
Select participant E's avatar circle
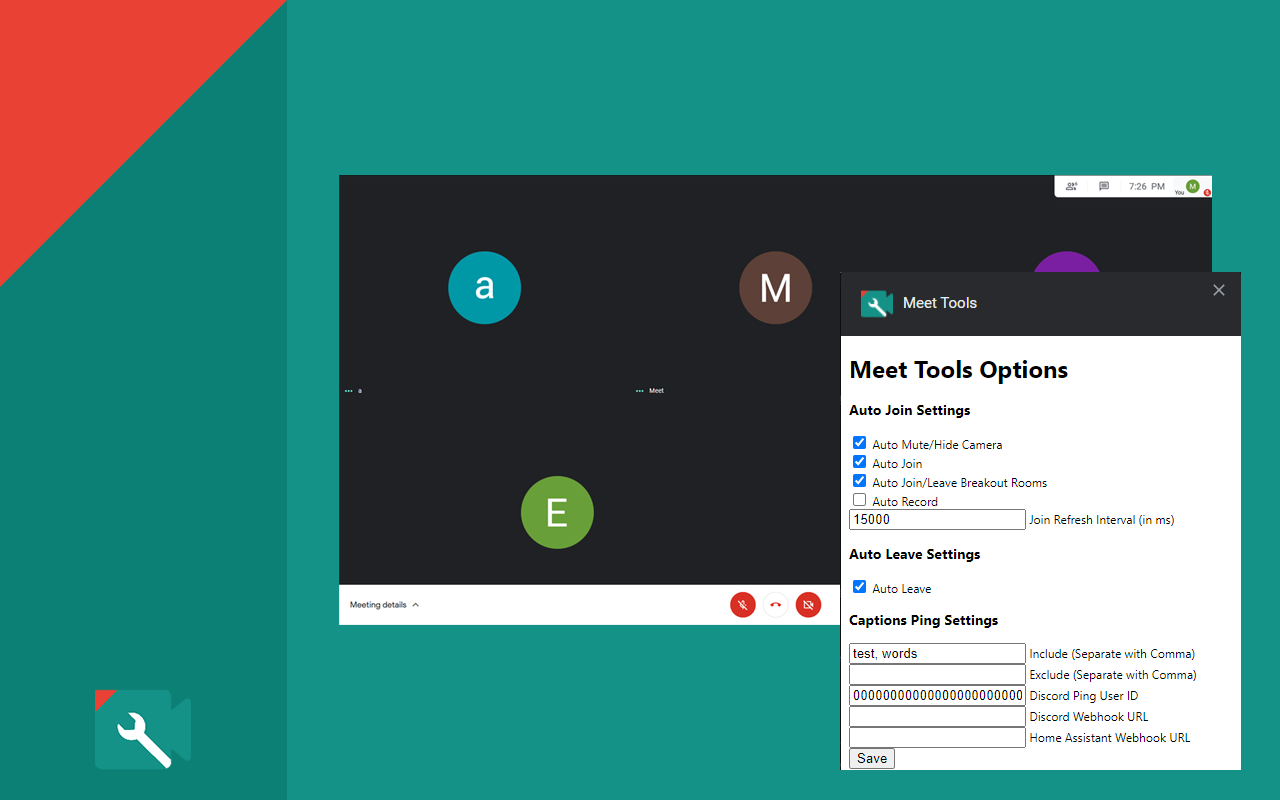point(557,512)
